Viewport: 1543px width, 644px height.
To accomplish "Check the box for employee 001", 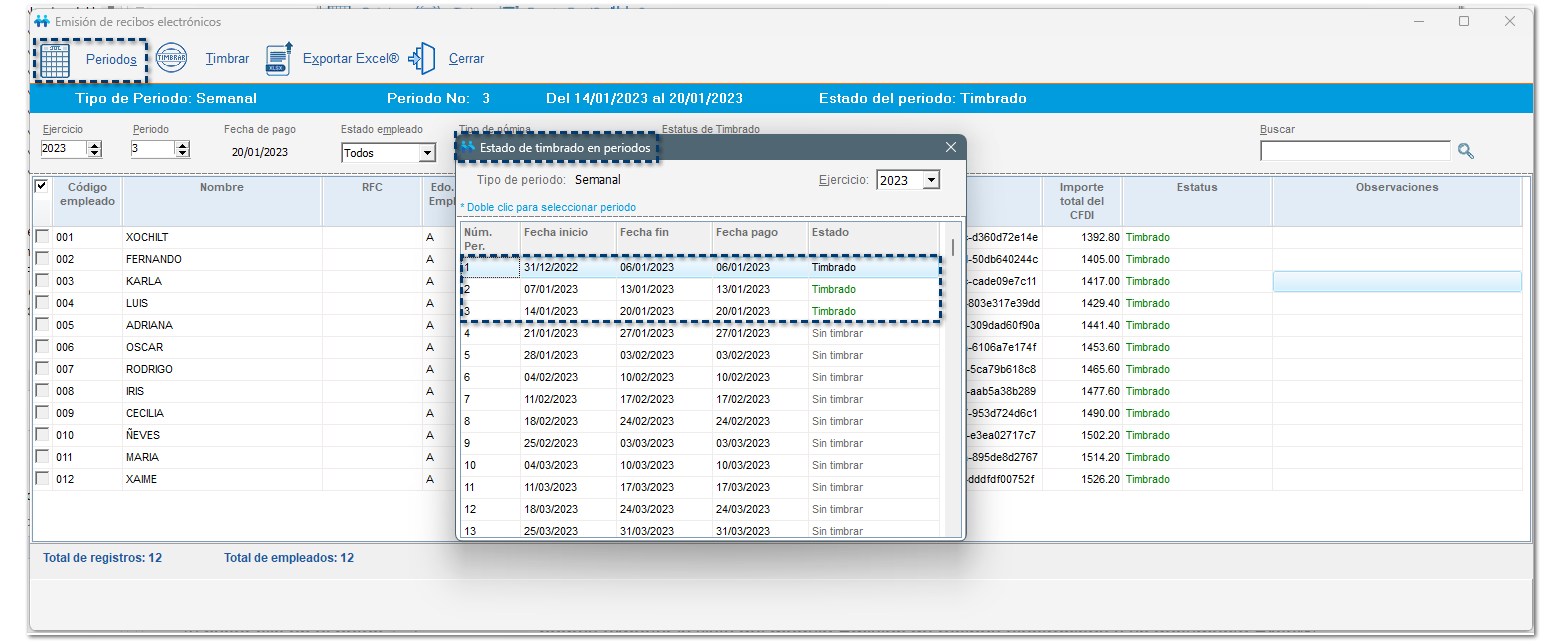I will coord(42,238).
